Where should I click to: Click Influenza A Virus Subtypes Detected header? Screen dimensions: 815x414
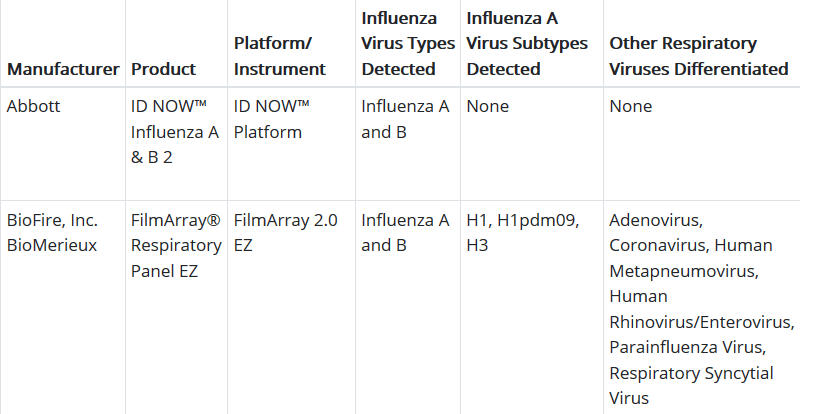(x=526, y=44)
